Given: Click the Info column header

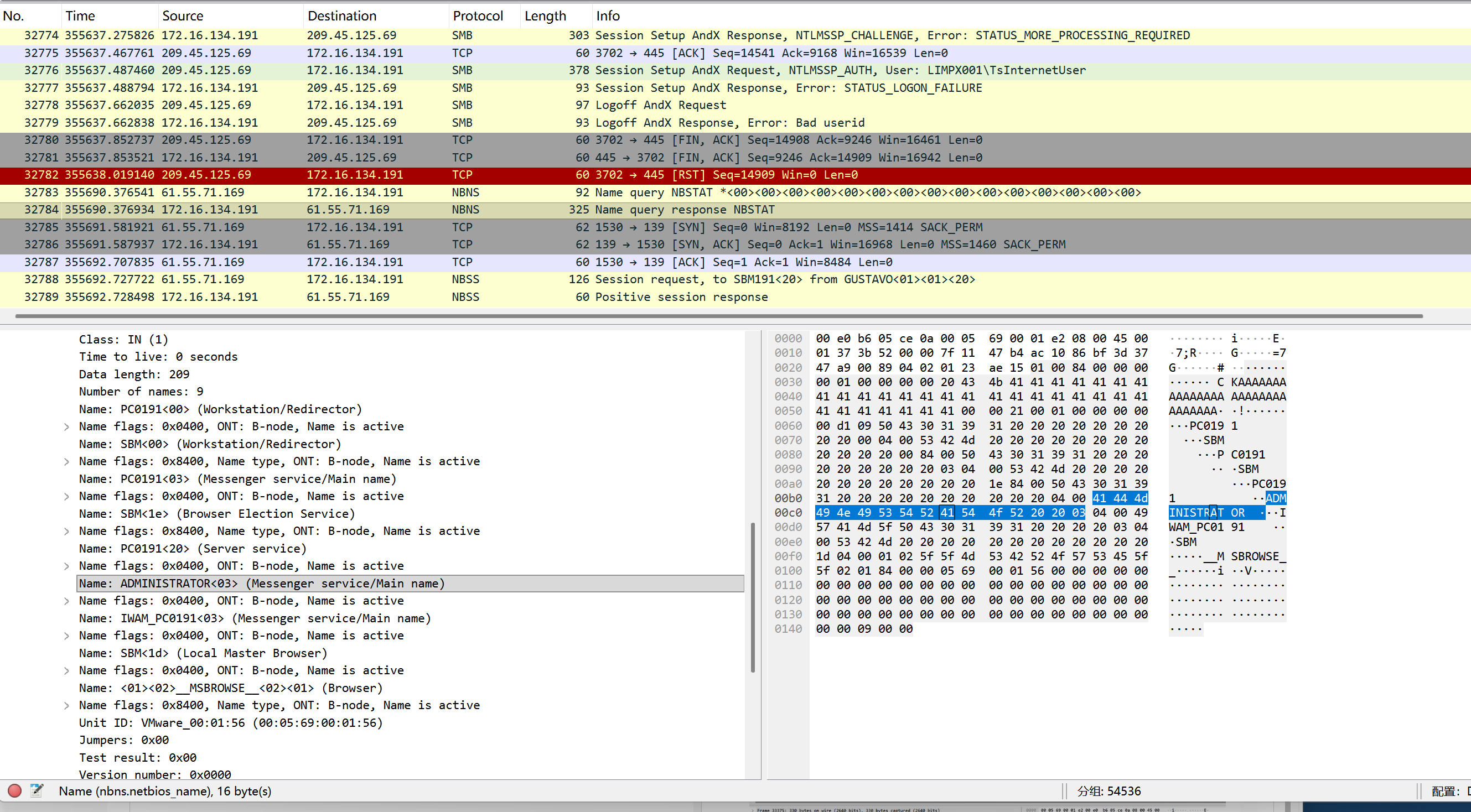Looking at the screenshot, I should point(608,16).
